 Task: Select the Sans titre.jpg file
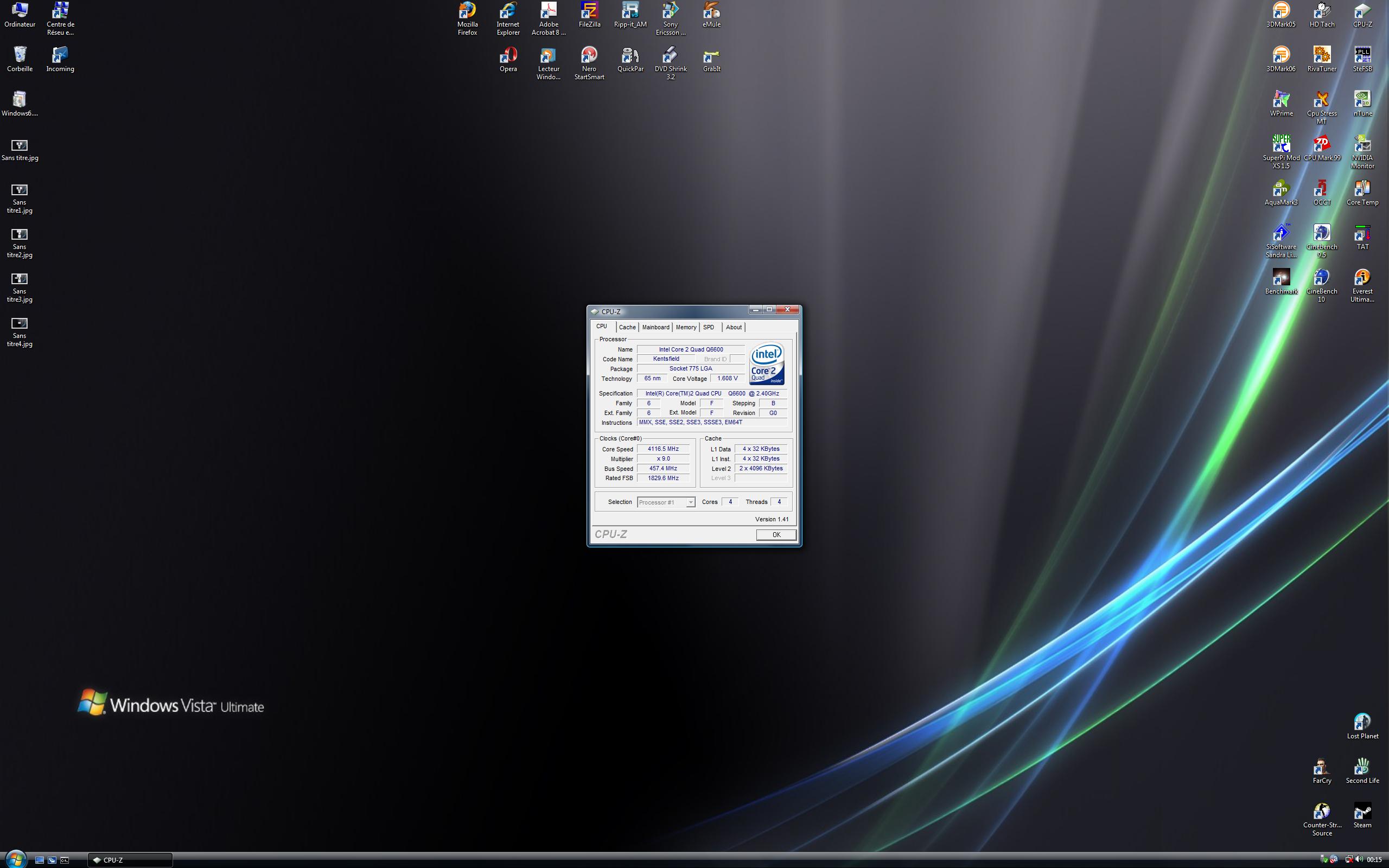[20, 150]
